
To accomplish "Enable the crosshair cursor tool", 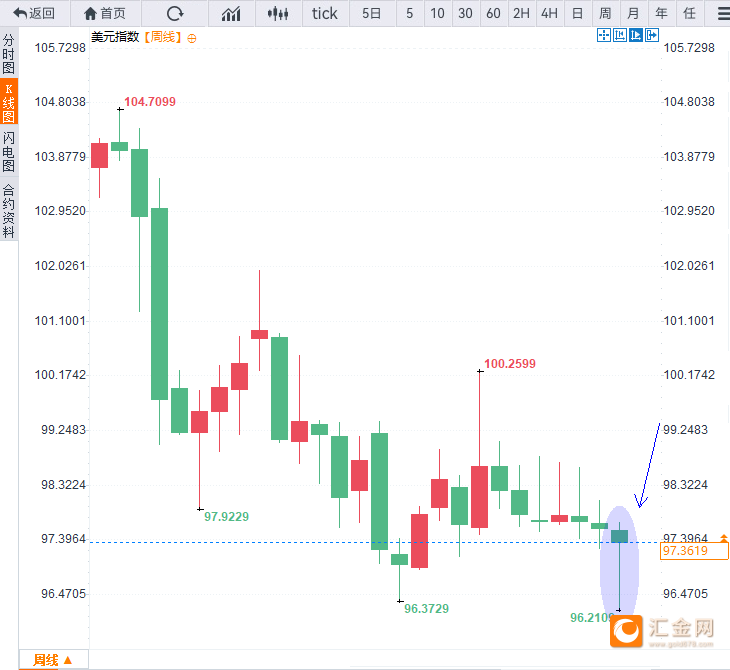I will (603, 36).
